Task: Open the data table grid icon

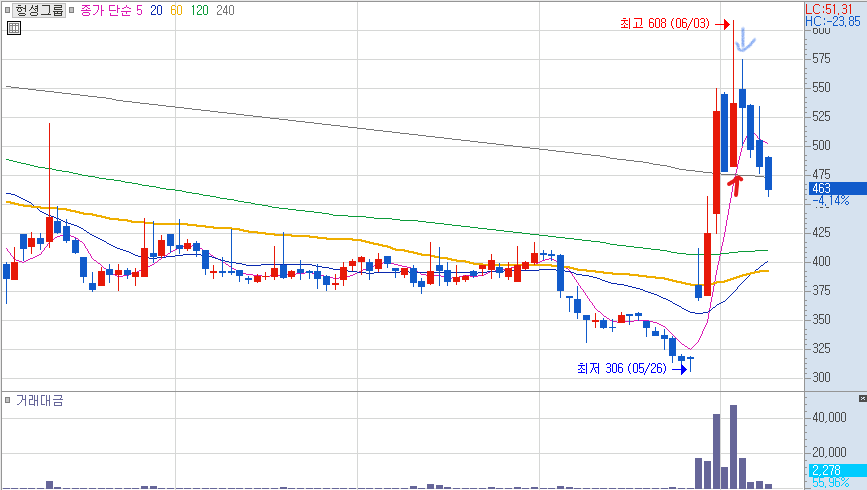Action: point(14,28)
